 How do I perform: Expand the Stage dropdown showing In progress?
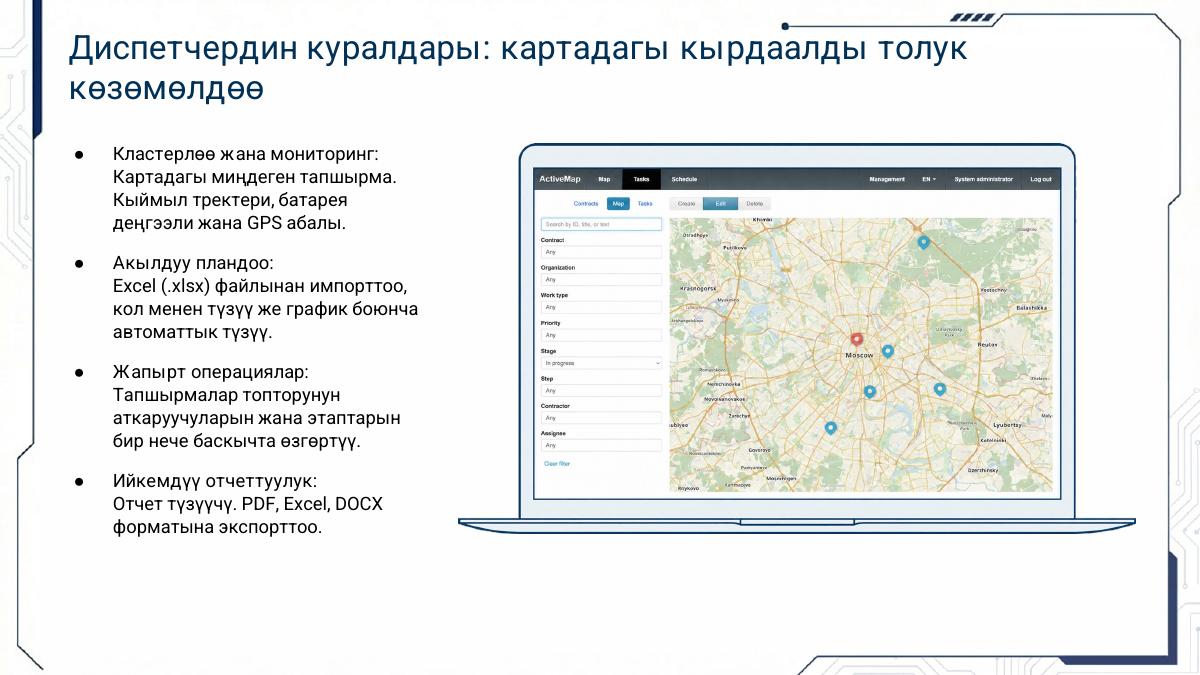pyautogui.click(x=601, y=363)
